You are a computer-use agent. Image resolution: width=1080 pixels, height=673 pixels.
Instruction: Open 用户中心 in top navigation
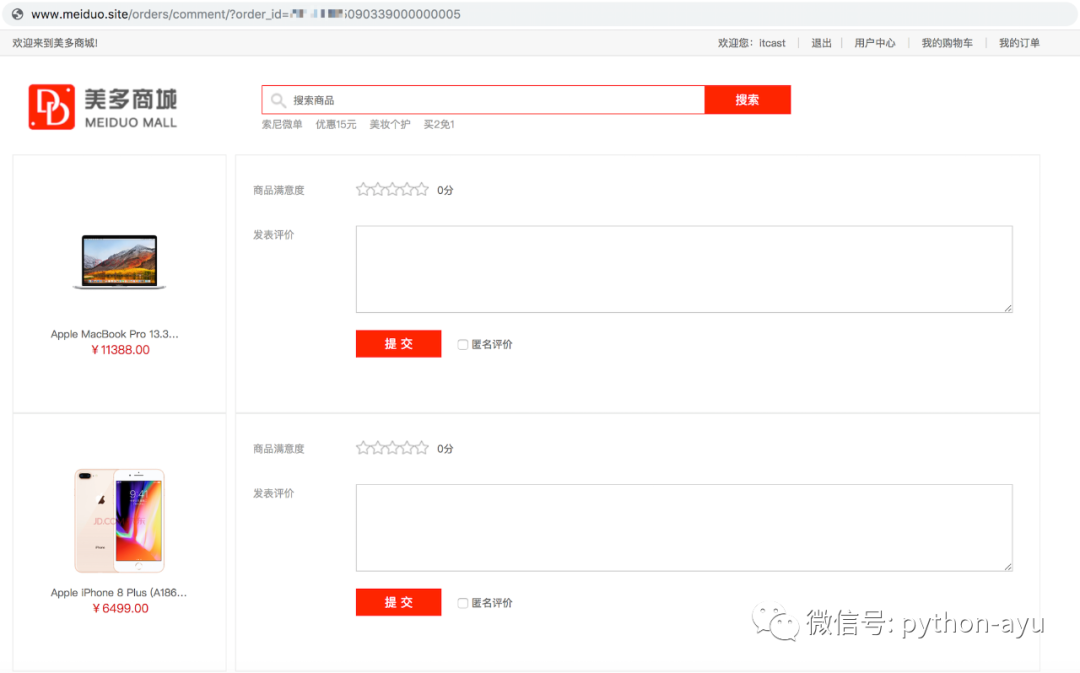[x=875, y=43]
